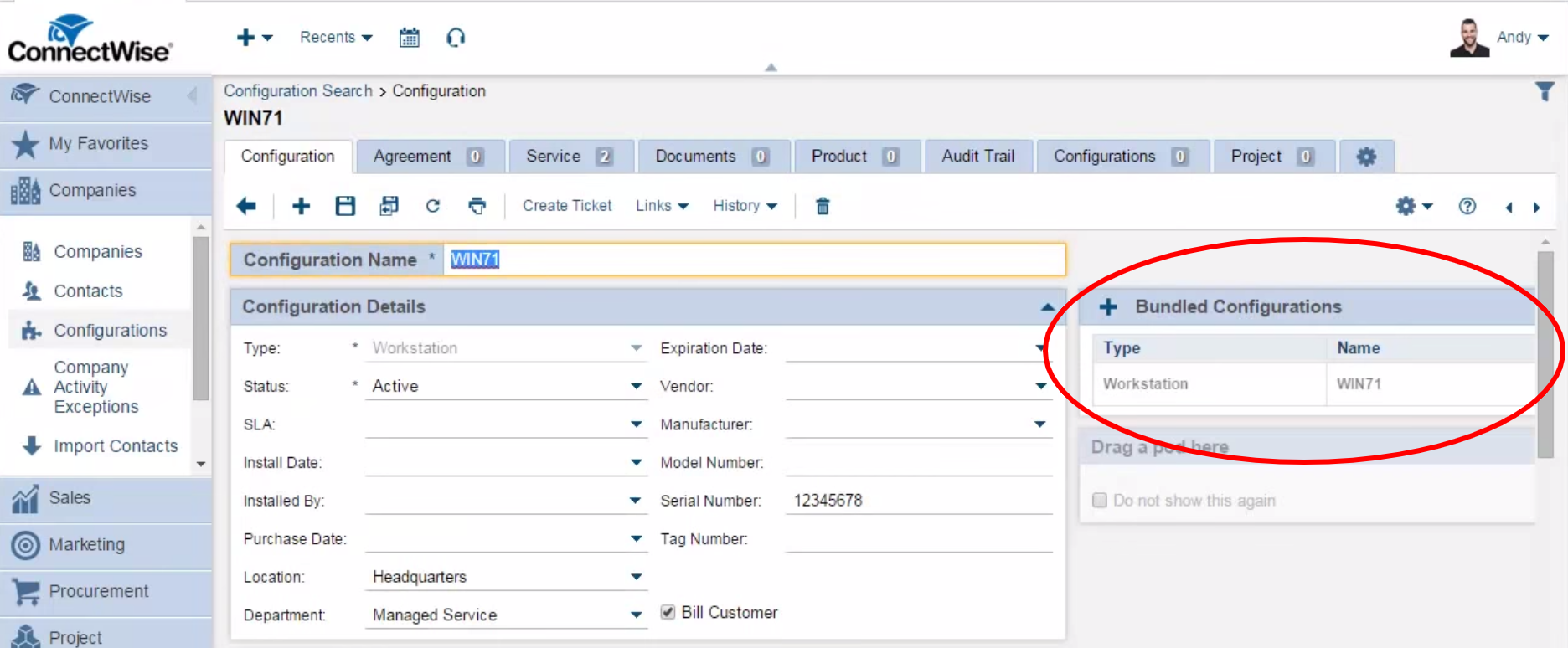Collapse sidebar with left arrow
Viewport: 1568px width, 648px height.
click(192, 96)
